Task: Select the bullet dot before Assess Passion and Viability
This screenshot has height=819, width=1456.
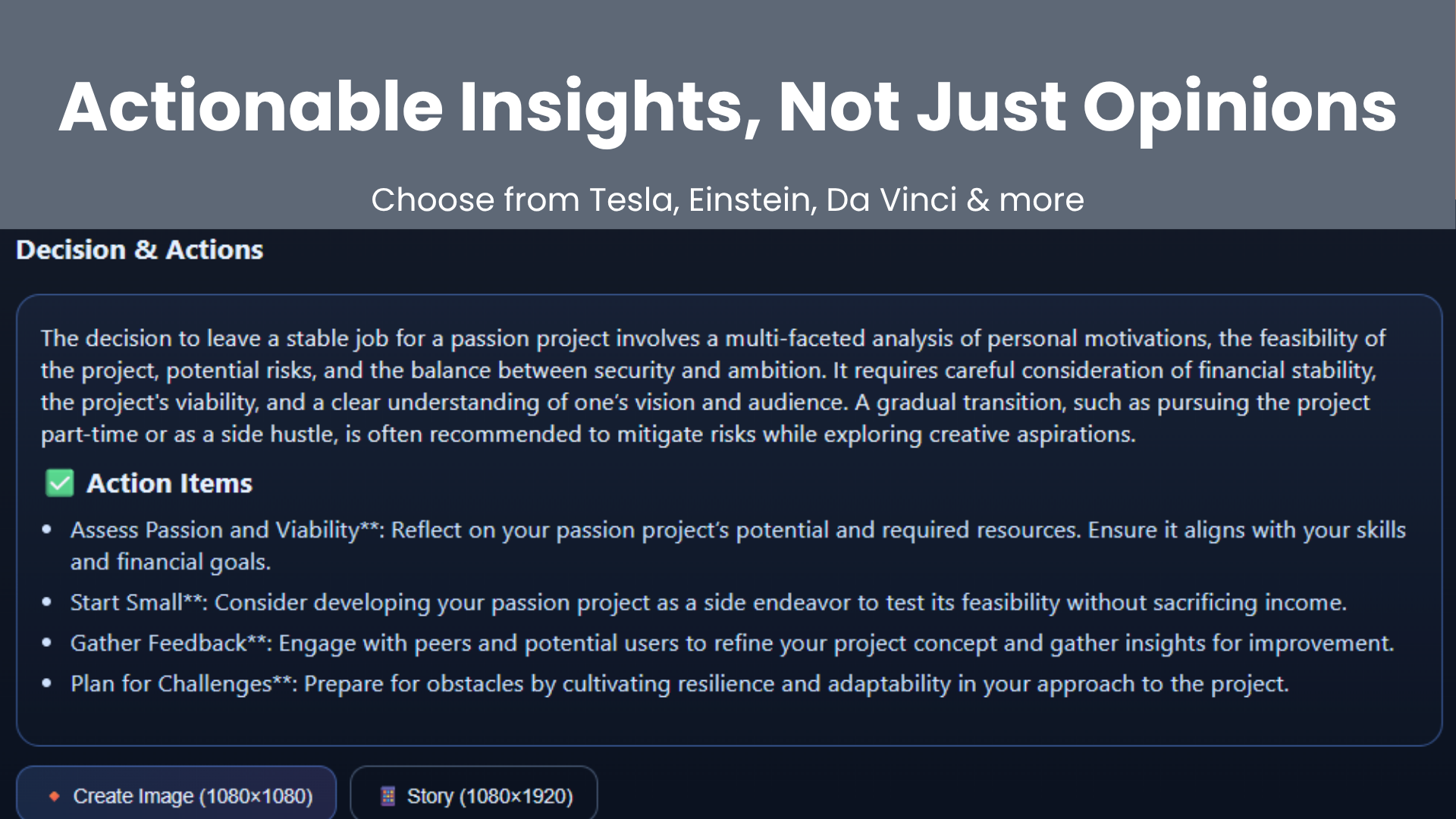Action: click(47, 530)
